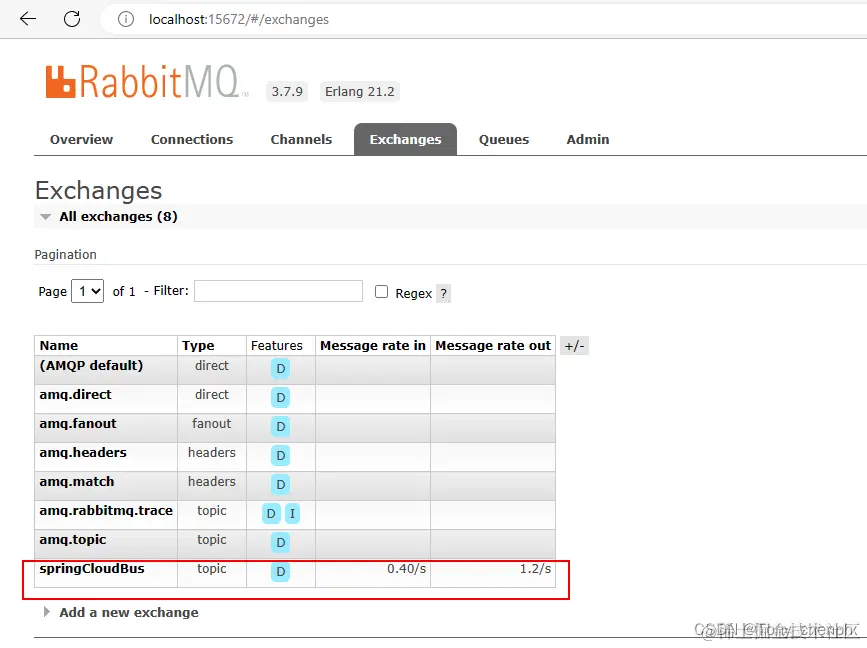Image resolution: width=867 pixels, height=648 pixels.
Task: Open the (AMQP default) exchange
Action: click(x=91, y=365)
